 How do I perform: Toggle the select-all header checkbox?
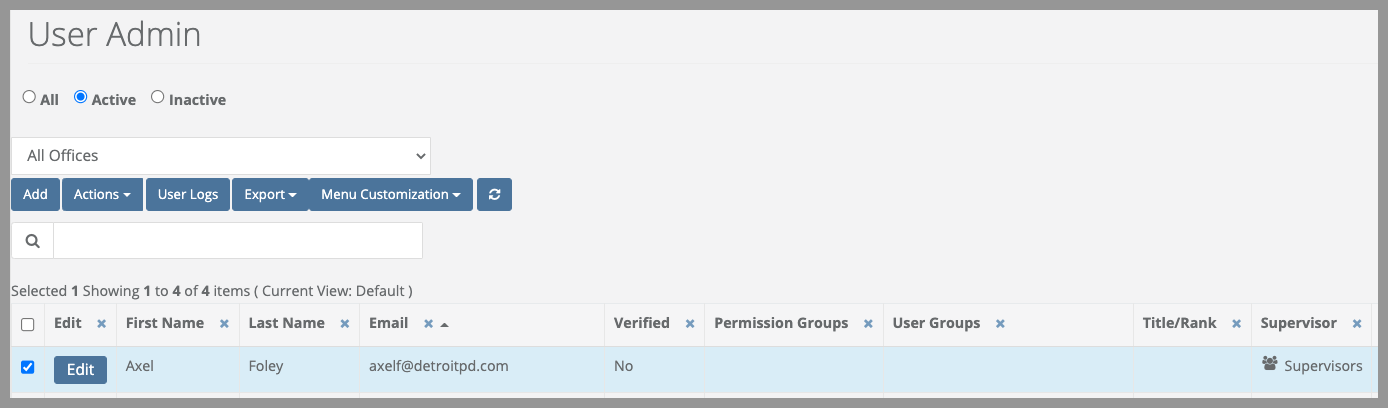pos(28,324)
